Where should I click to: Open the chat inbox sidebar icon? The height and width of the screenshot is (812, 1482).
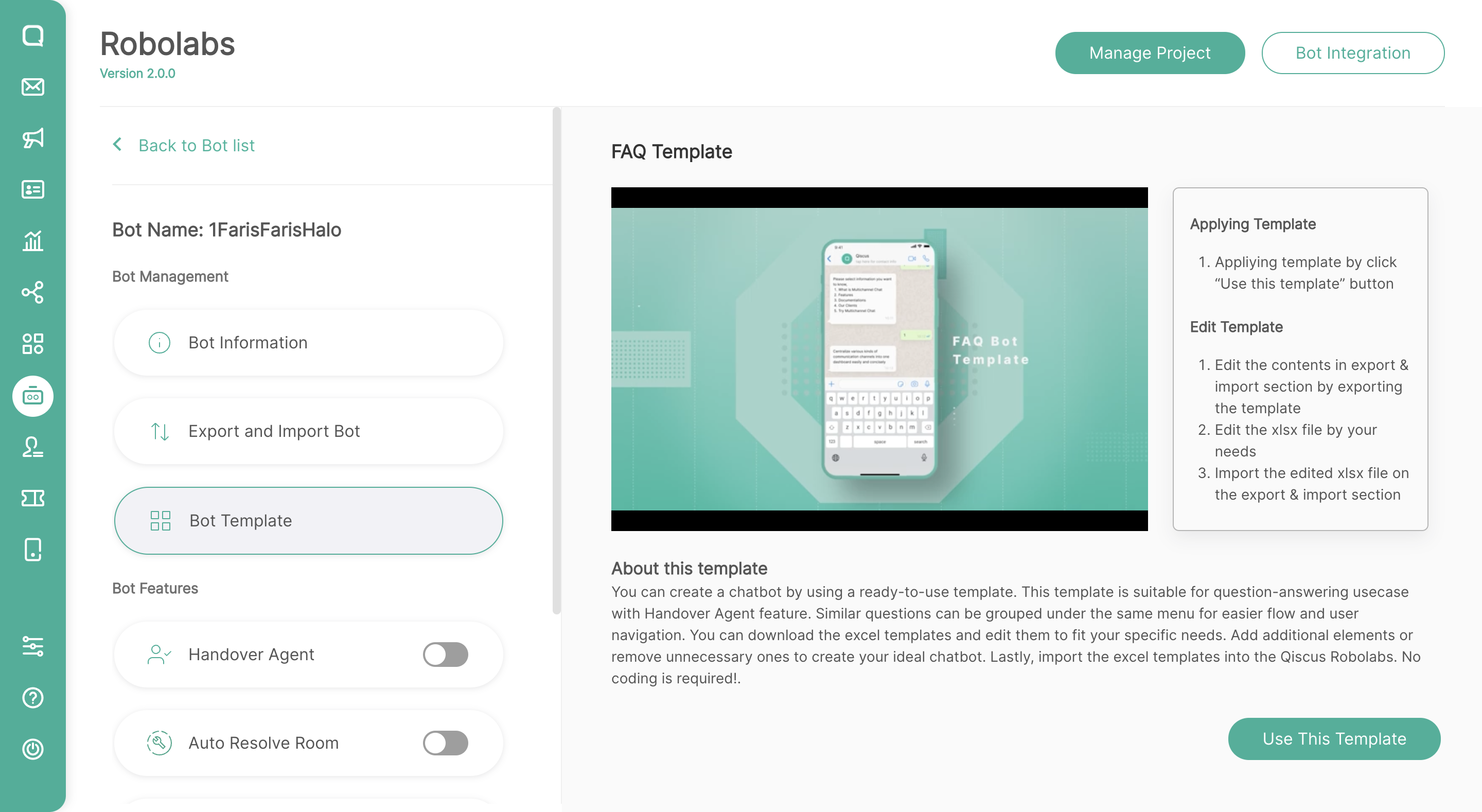[x=33, y=36]
